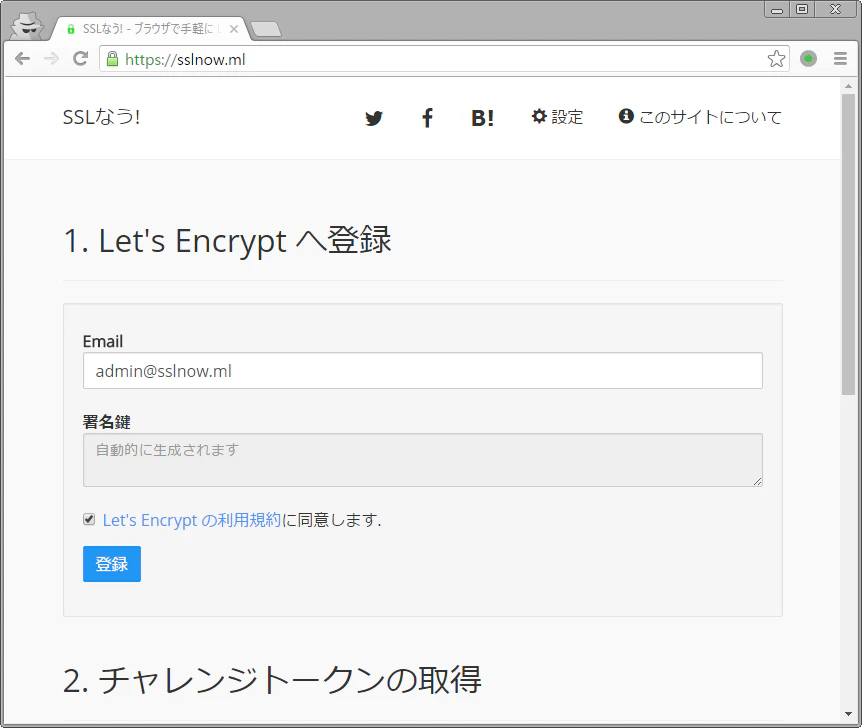Image resolution: width=862 pixels, height=728 pixels.
Task: Select the SSLなう! browser tab
Action: (150, 29)
